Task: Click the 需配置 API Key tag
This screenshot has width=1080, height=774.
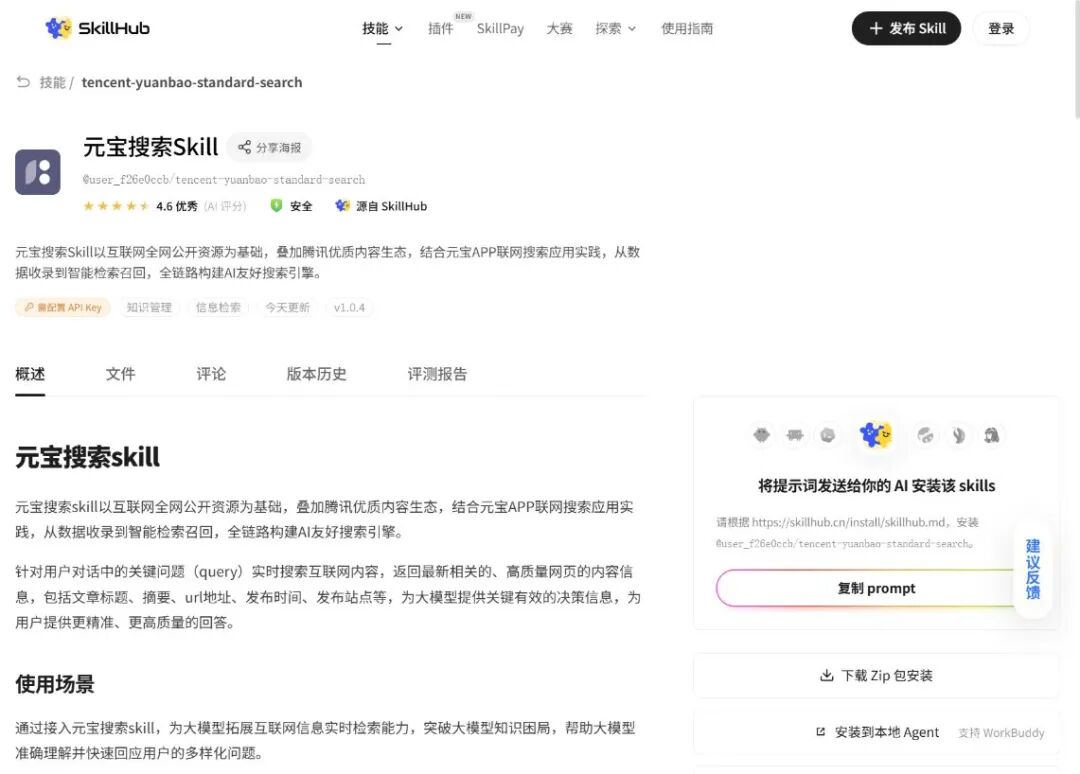Action: pos(63,307)
